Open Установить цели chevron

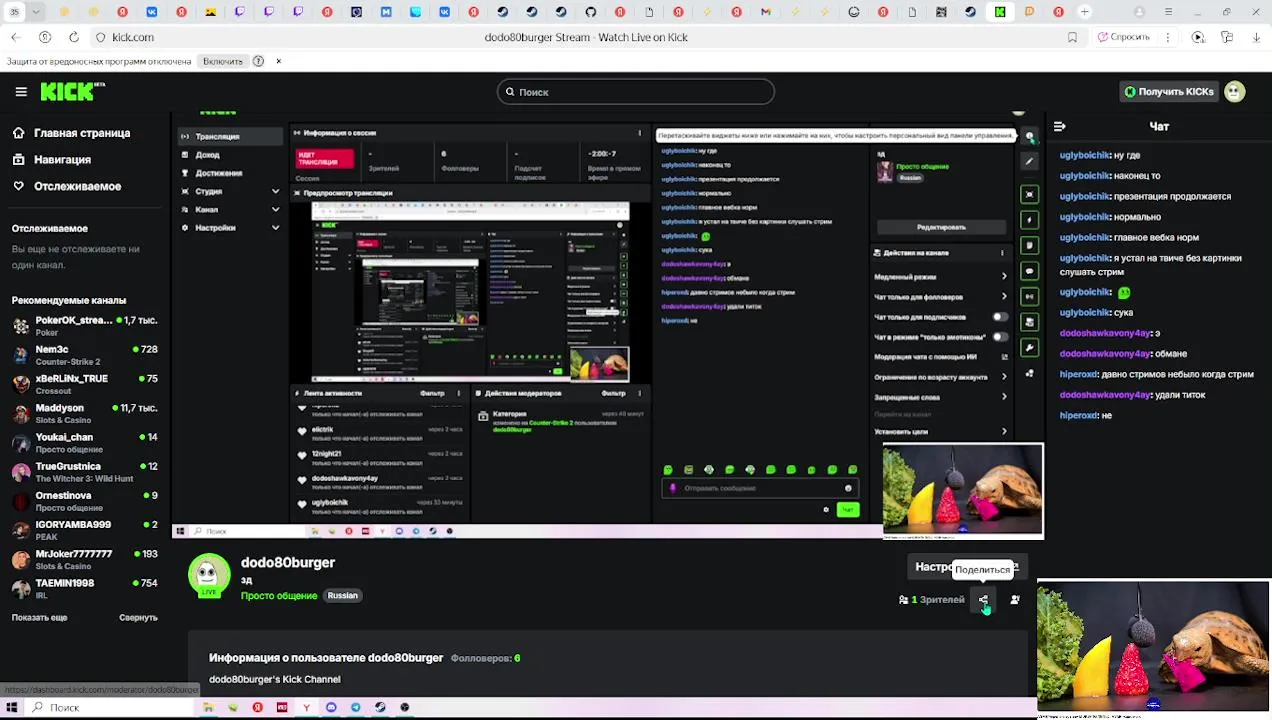click(1004, 432)
